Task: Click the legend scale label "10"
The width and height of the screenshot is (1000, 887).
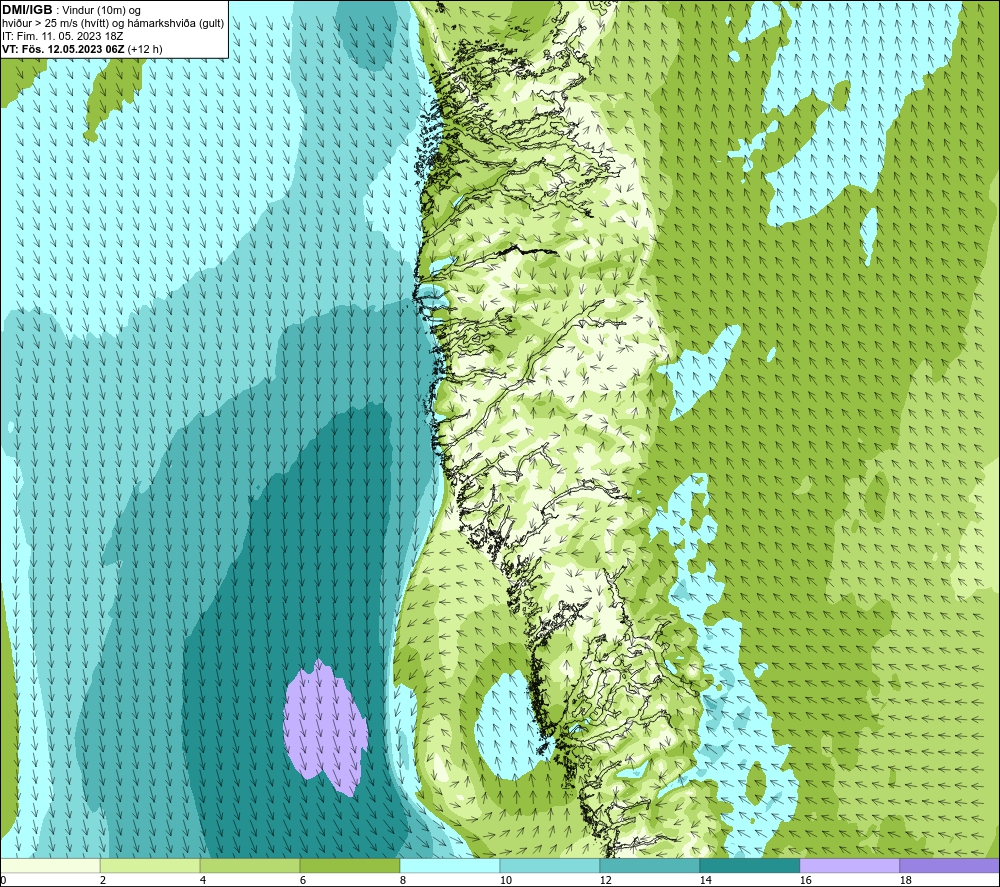Action: [x=505, y=880]
